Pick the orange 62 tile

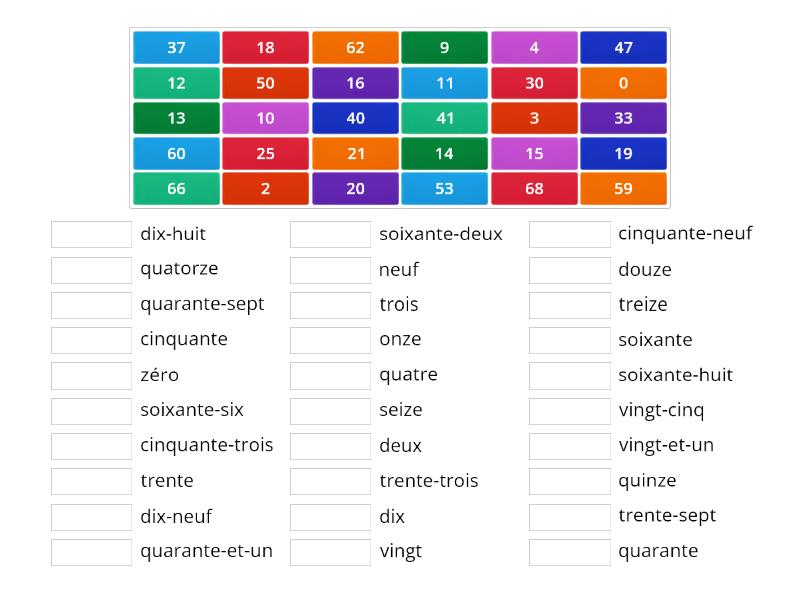point(355,47)
